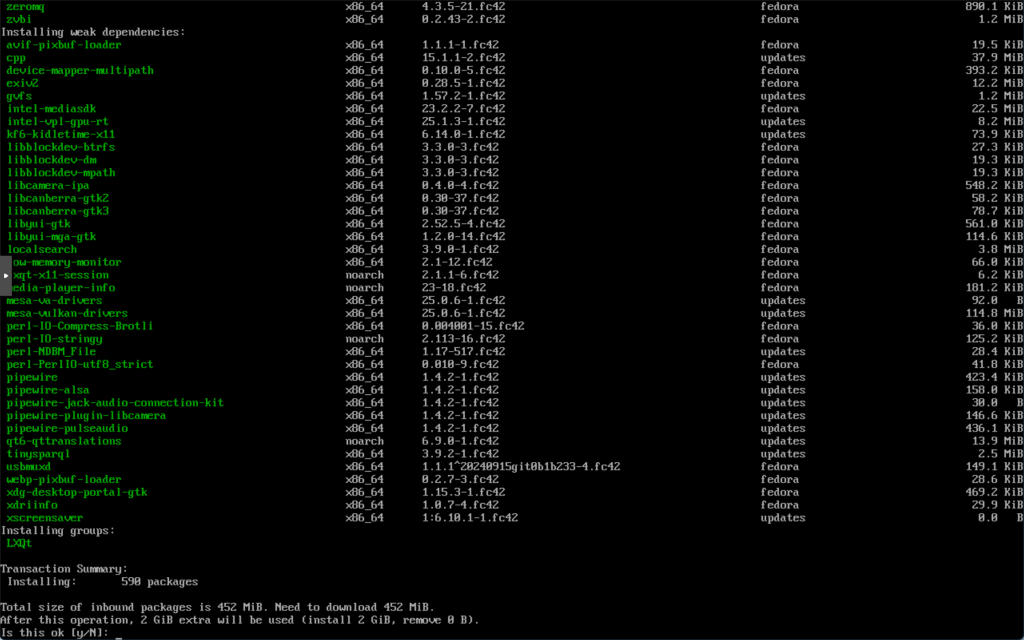Viewport: 1024px width, 640px height.
Task: Select the 'perl-IO-Compress-Brotli' package name
Action: tap(80, 326)
